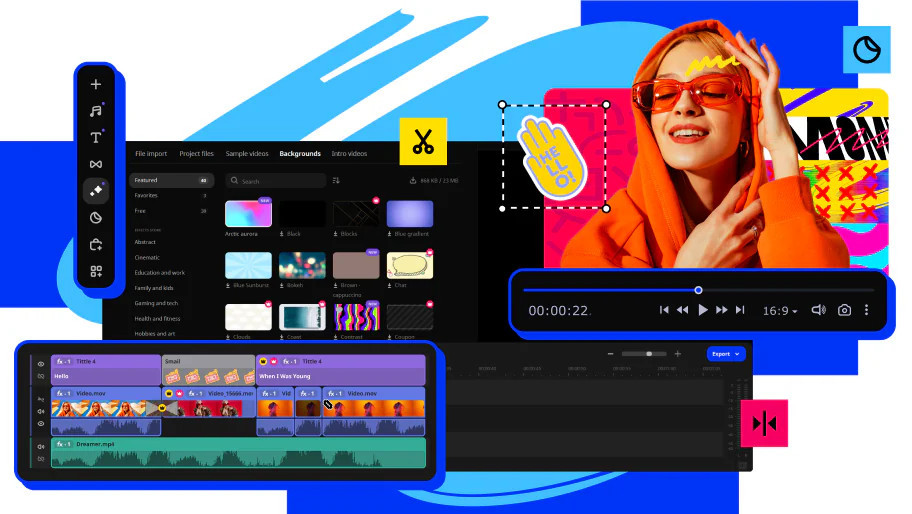
Task: Expand the Export dropdown button
Action: pyautogui.click(x=726, y=354)
